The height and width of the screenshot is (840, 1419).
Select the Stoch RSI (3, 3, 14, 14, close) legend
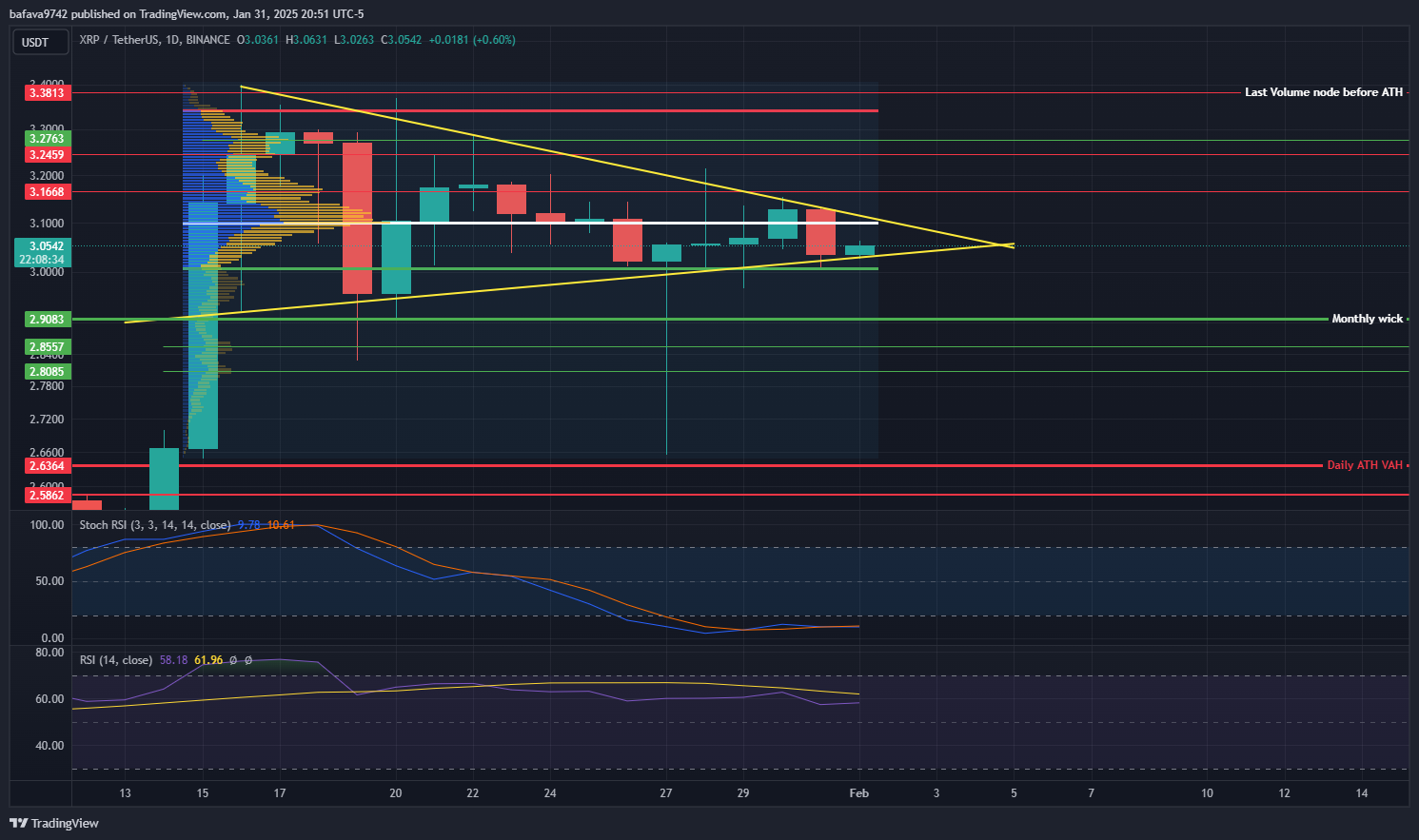[x=155, y=525]
